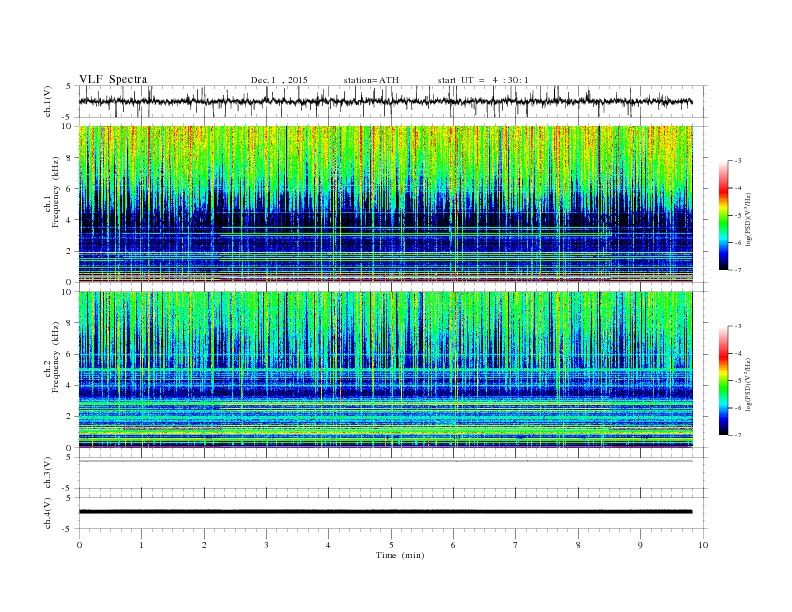Viewport: 792px width, 612px height.
Task: Click the "VLF Spectra" plot title
Action: click(x=113, y=79)
